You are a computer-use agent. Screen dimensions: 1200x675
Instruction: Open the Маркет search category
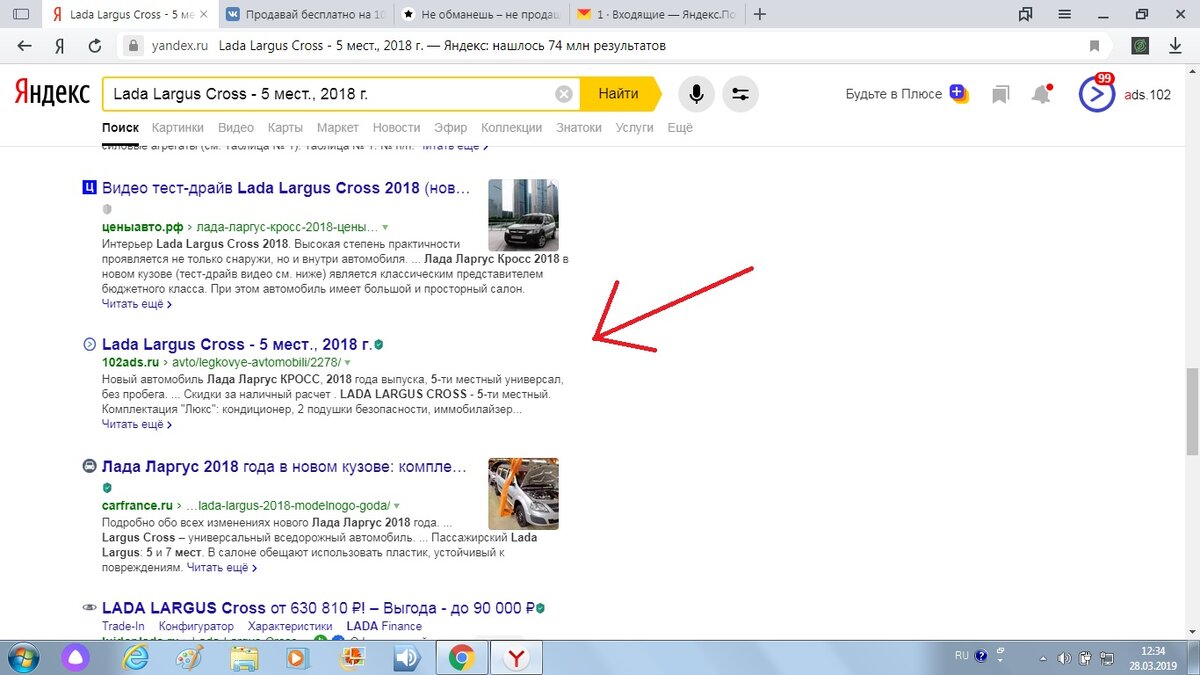click(x=337, y=127)
